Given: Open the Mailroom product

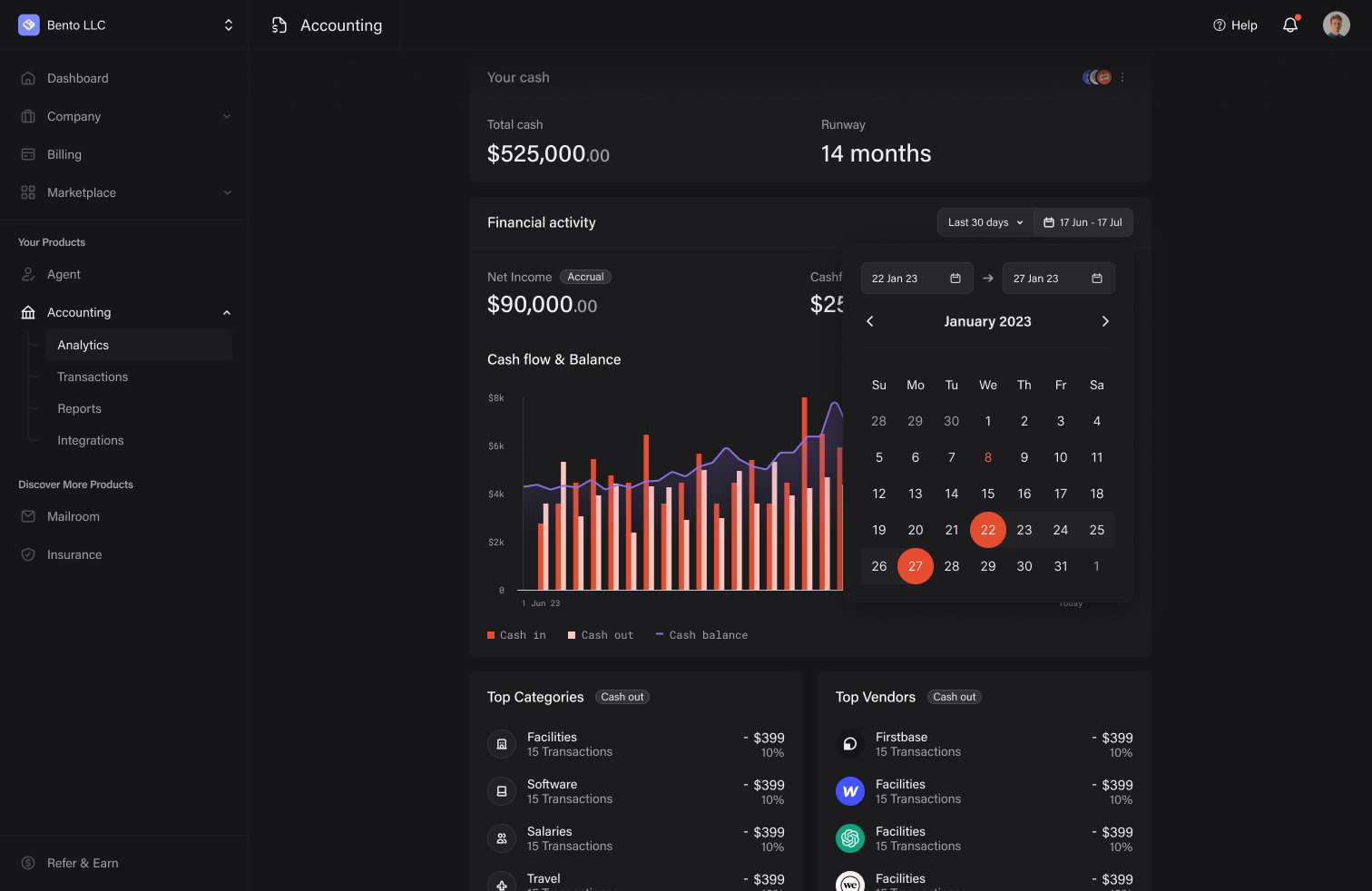Looking at the screenshot, I should pos(28,516).
